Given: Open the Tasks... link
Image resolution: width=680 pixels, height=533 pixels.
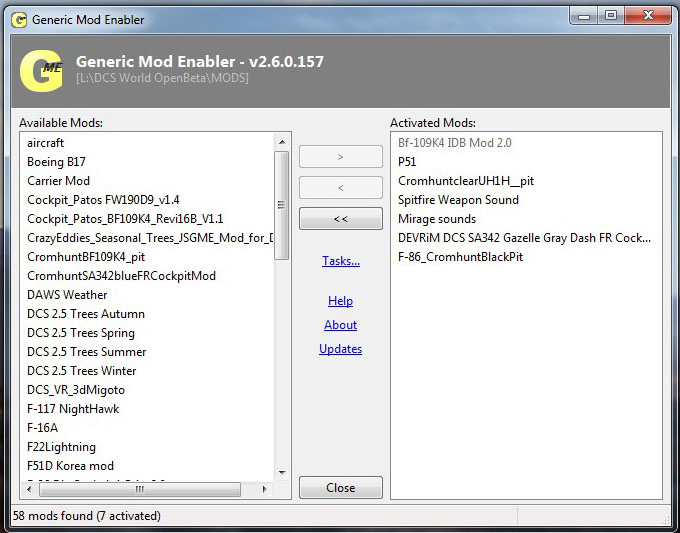Looking at the screenshot, I should point(341,261).
